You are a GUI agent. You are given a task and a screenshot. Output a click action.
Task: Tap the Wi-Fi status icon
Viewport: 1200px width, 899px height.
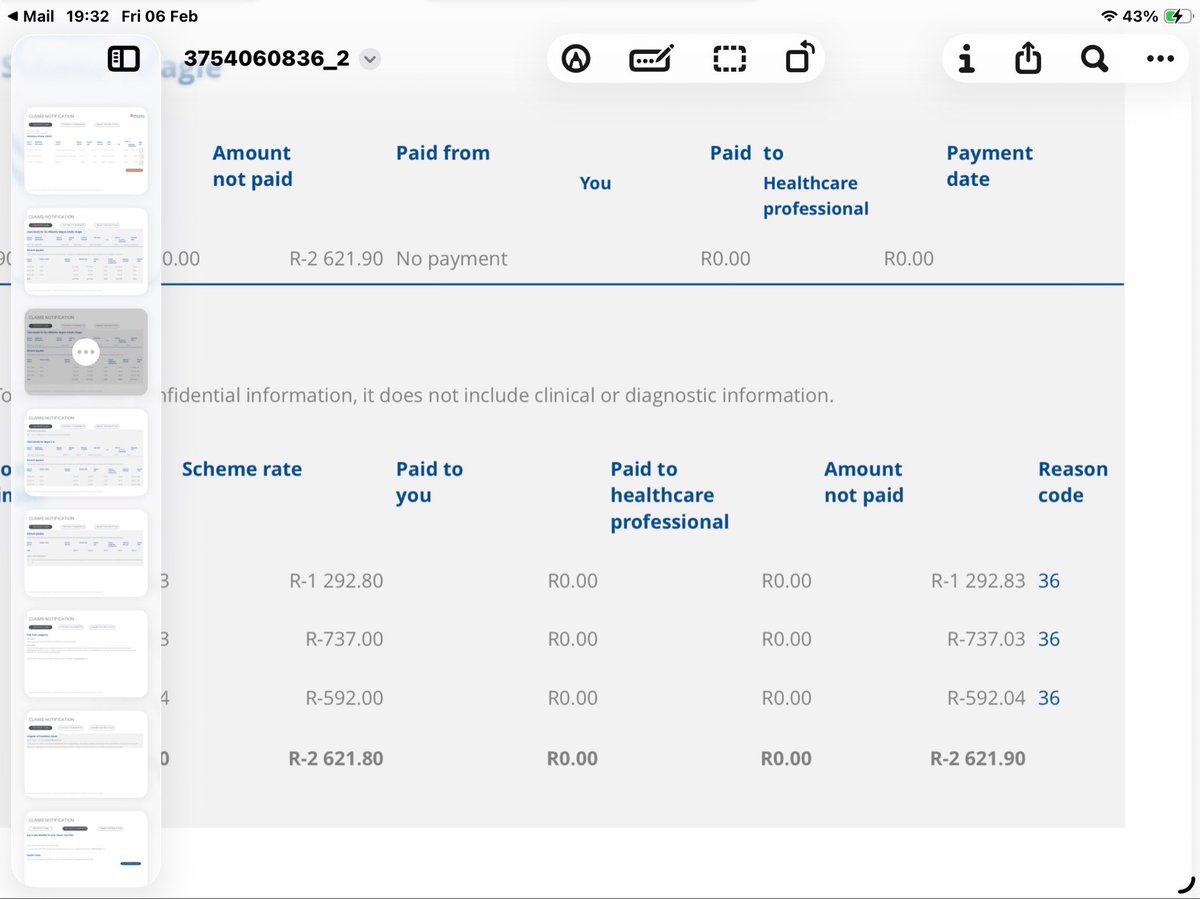[1109, 16]
